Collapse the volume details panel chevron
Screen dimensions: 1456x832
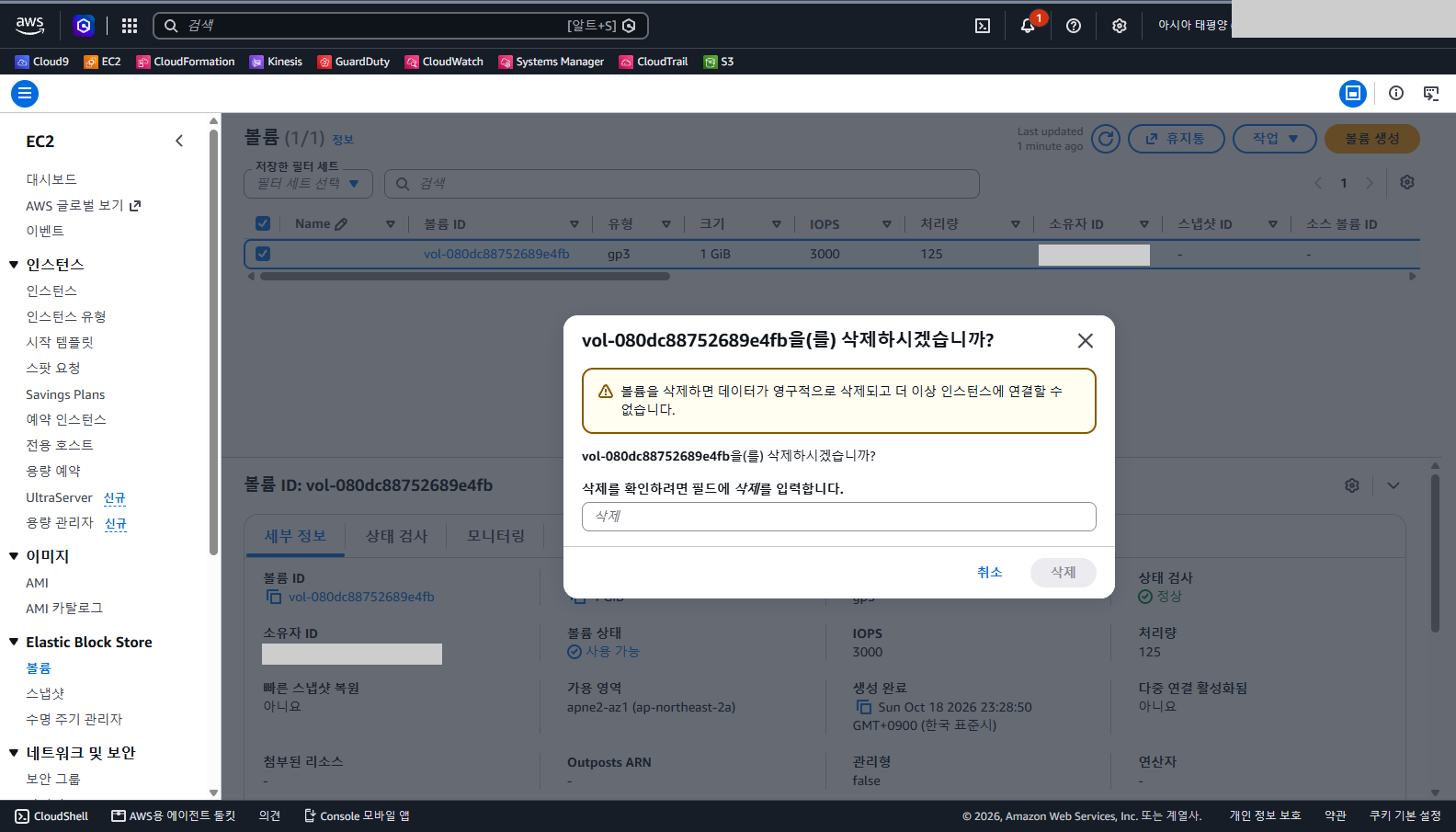coord(1393,485)
